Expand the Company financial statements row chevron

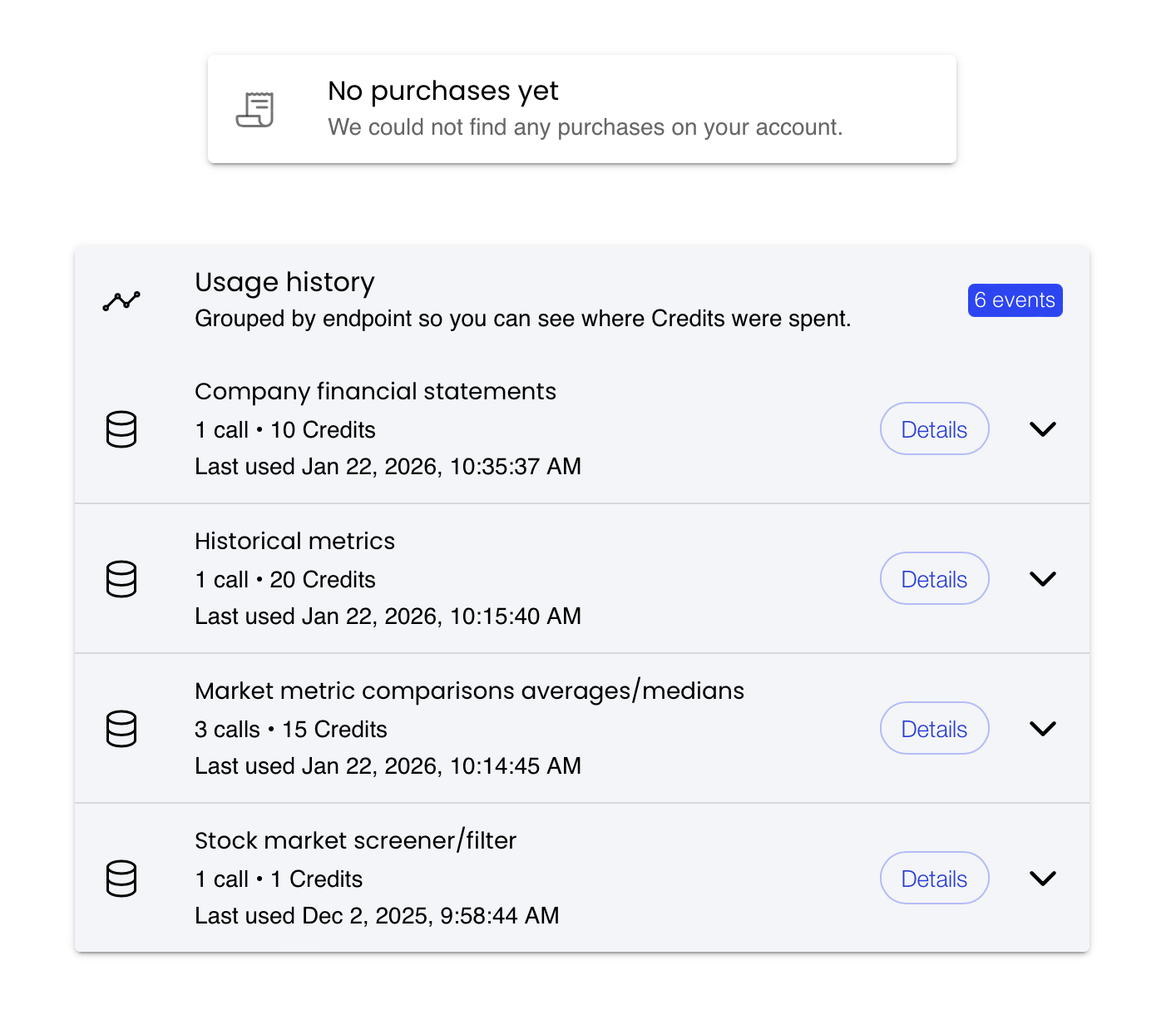pyautogui.click(x=1042, y=429)
